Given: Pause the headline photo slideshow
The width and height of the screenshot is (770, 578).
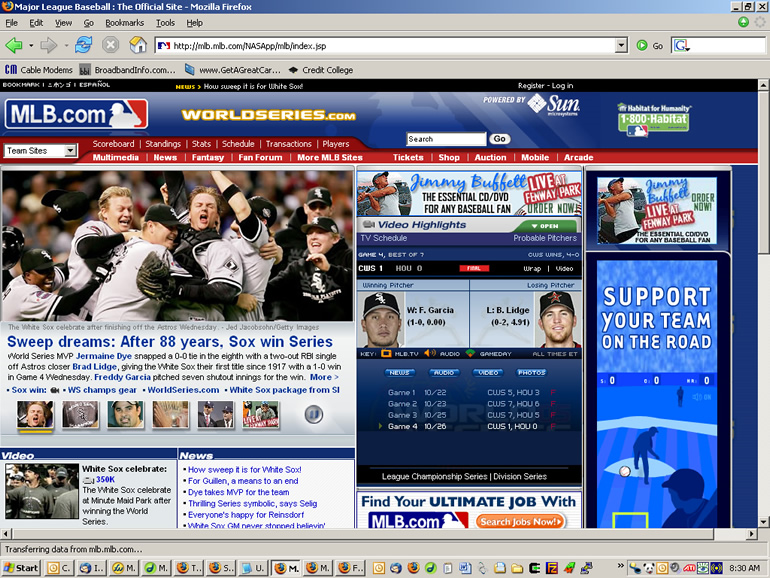Looking at the screenshot, I should coord(313,414).
